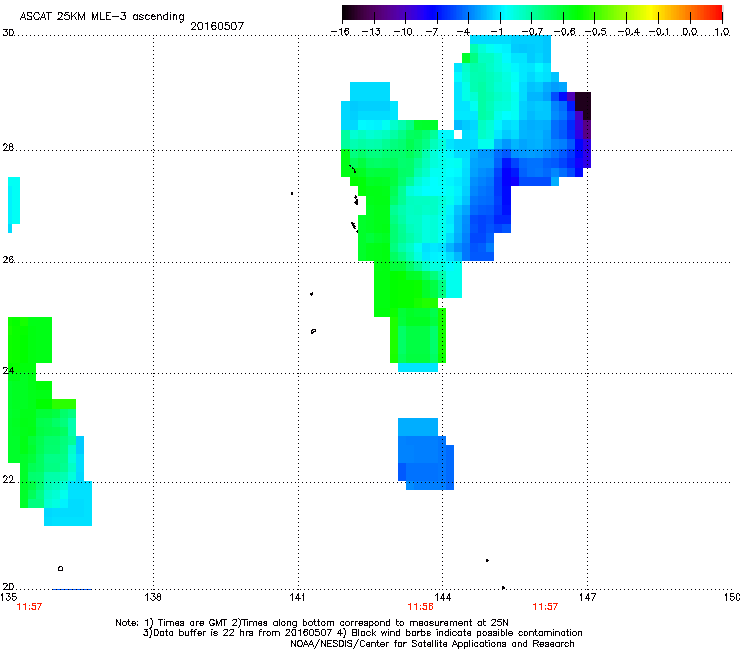This screenshot has width=740, height=650.
Task: Click the -7 label on the color scale
Action: pos(432,32)
